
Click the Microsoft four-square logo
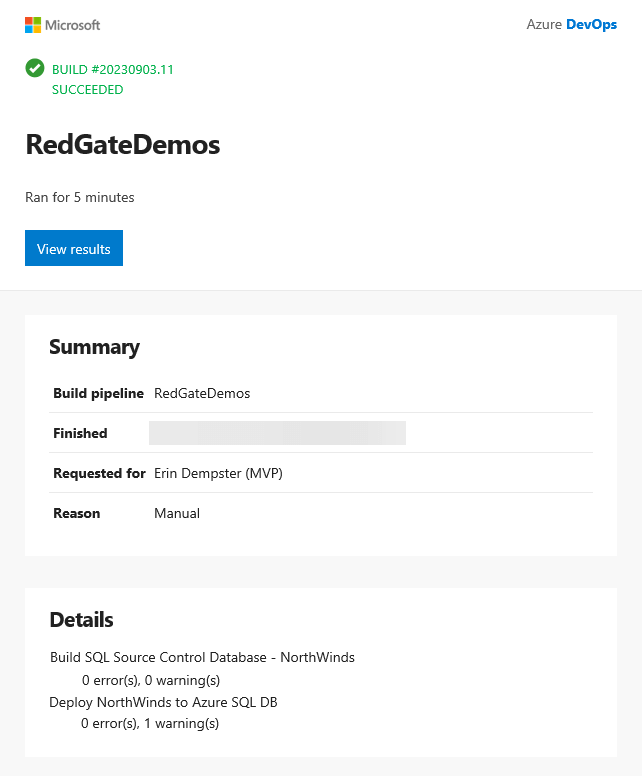[33, 25]
